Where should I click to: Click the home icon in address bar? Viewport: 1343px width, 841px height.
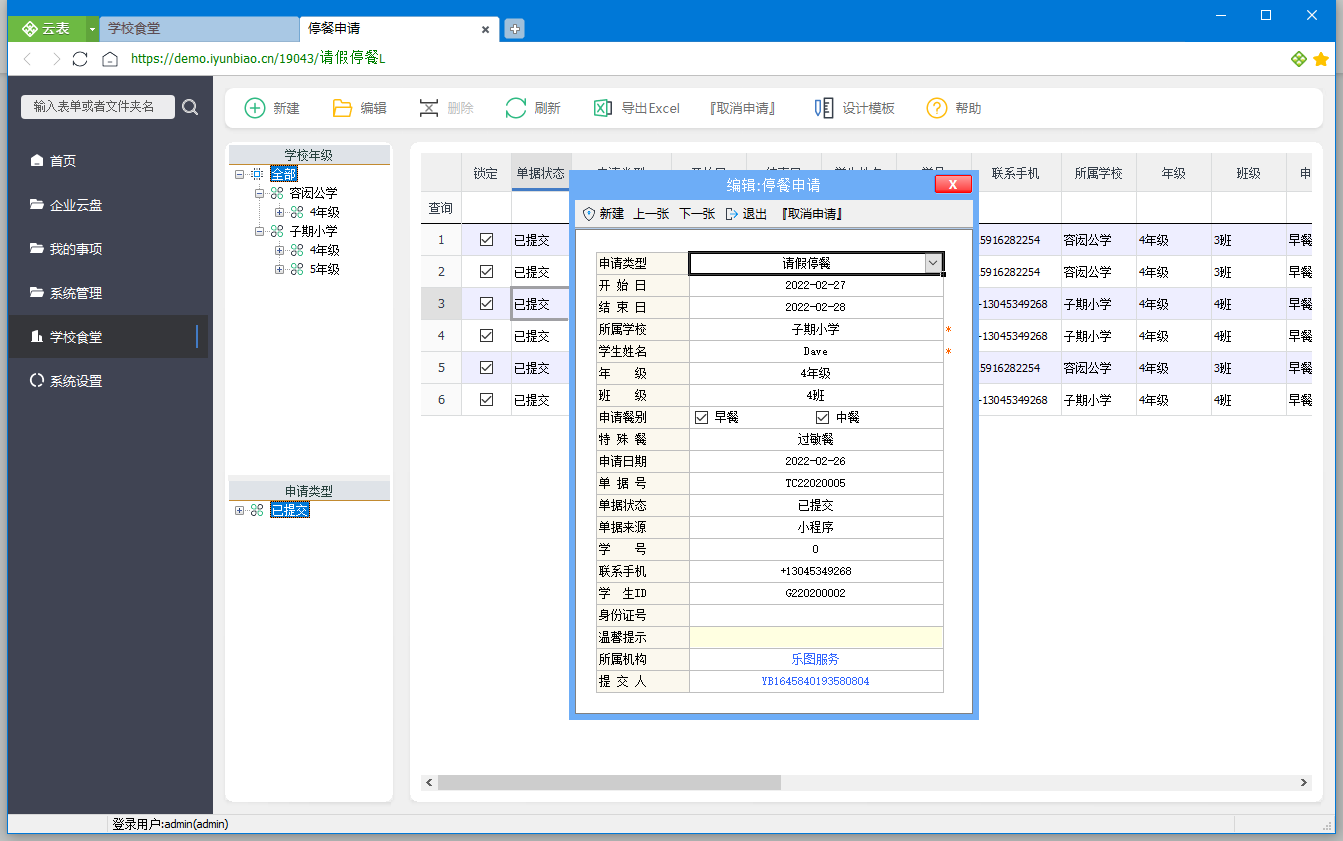click(x=110, y=59)
